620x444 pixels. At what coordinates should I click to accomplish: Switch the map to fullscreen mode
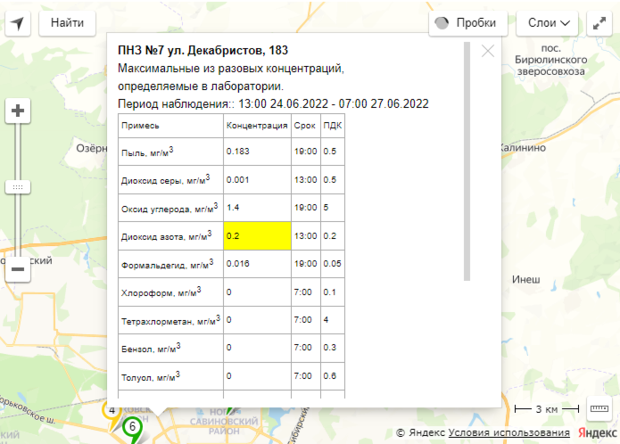(x=600, y=22)
